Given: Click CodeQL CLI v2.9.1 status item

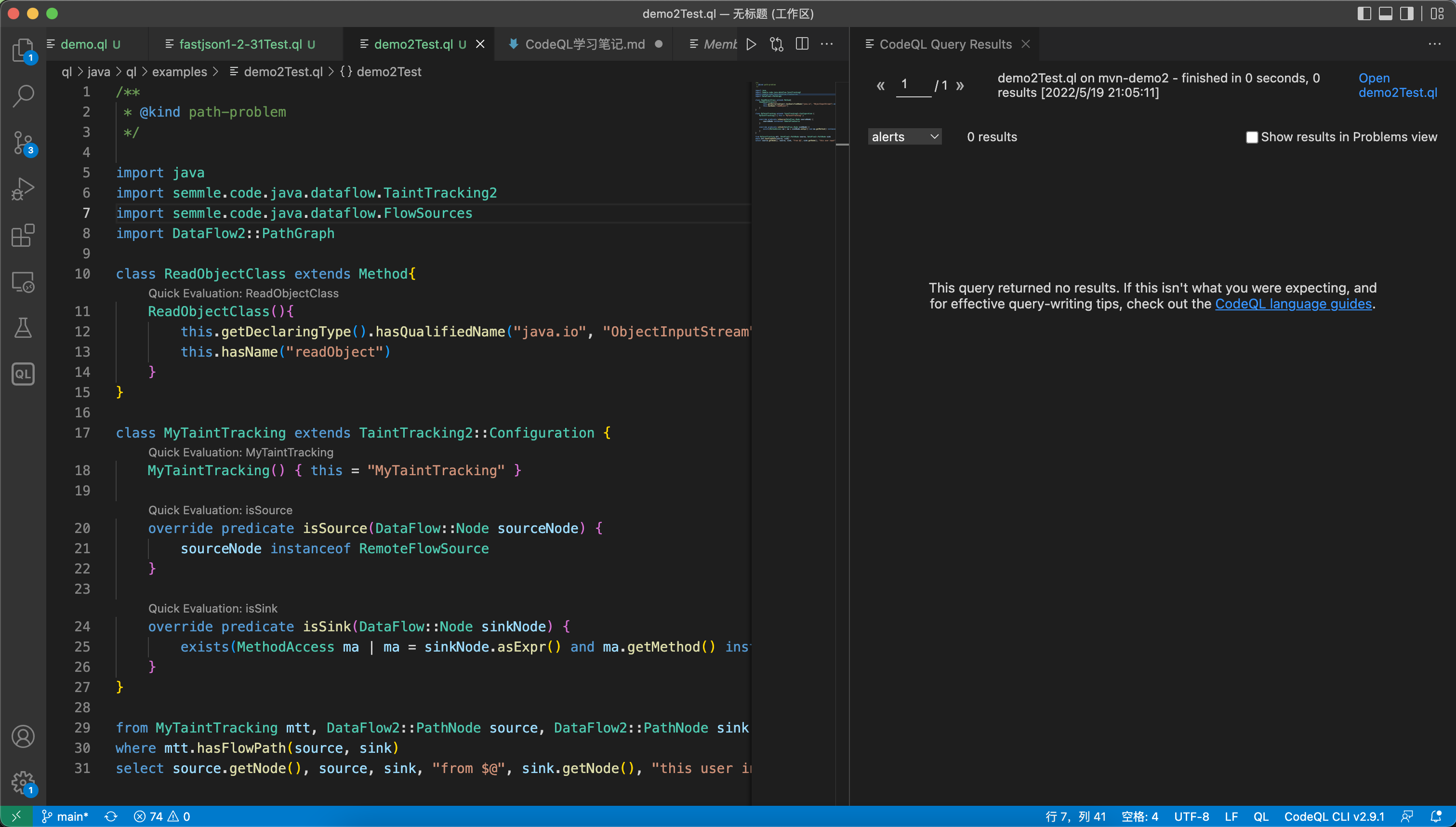Looking at the screenshot, I should click(1334, 816).
